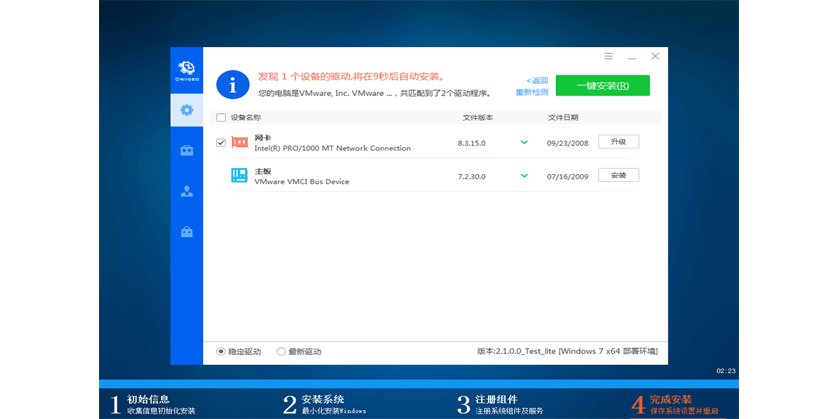Viewport: 838px width, 419px height.
Task: Open the bottom toolbox sidebar icon
Action: (185, 232)
